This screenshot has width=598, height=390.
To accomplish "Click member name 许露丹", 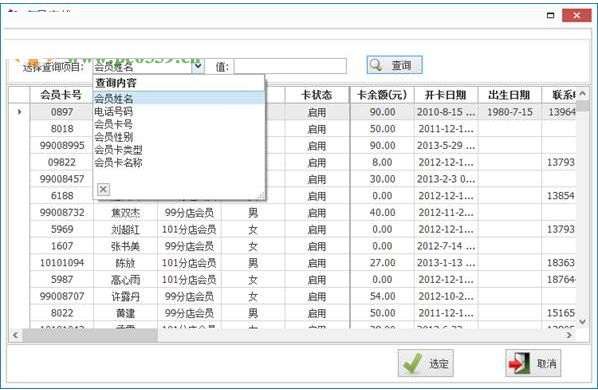I will tap(125, 296).
